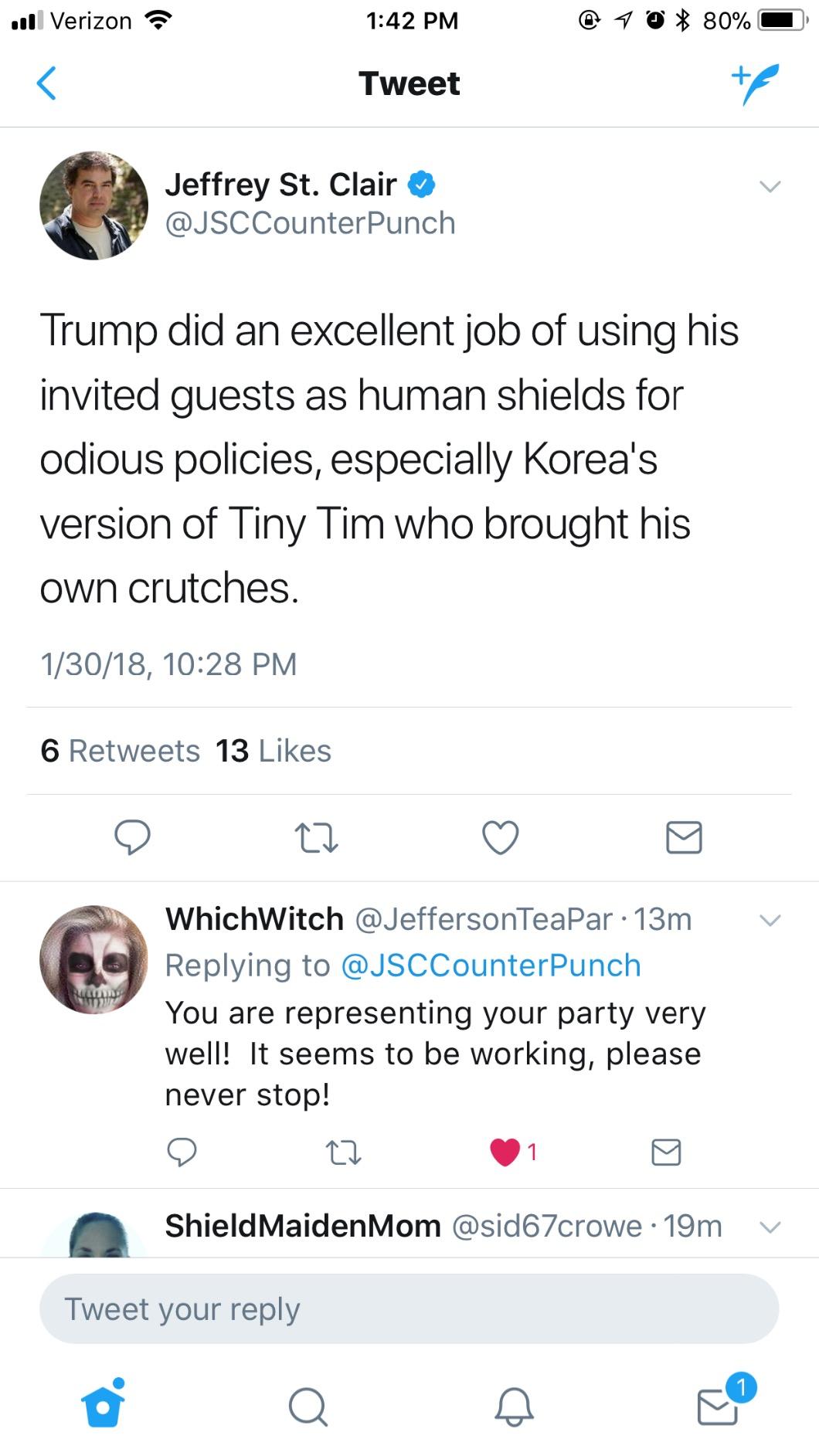The width and height of the screenshot is (819, 1456).
Task: Retweet WhichWitch's reply
Action: (x=343, y=1152)
